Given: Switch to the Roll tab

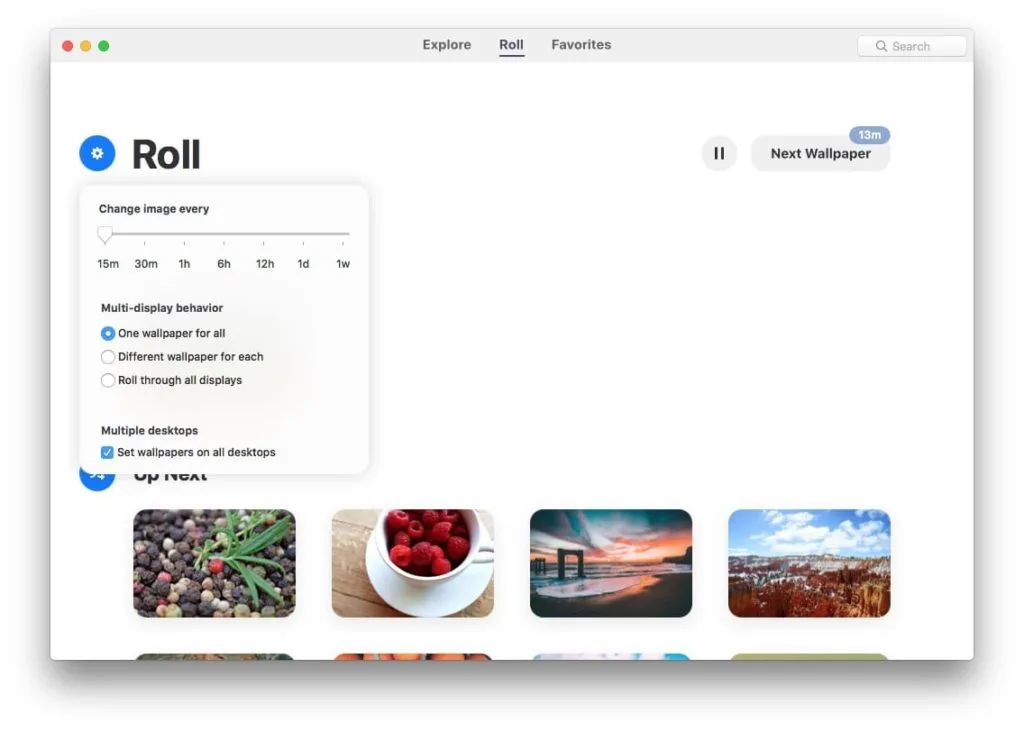Looking at the screenshot, I should 511,44.
